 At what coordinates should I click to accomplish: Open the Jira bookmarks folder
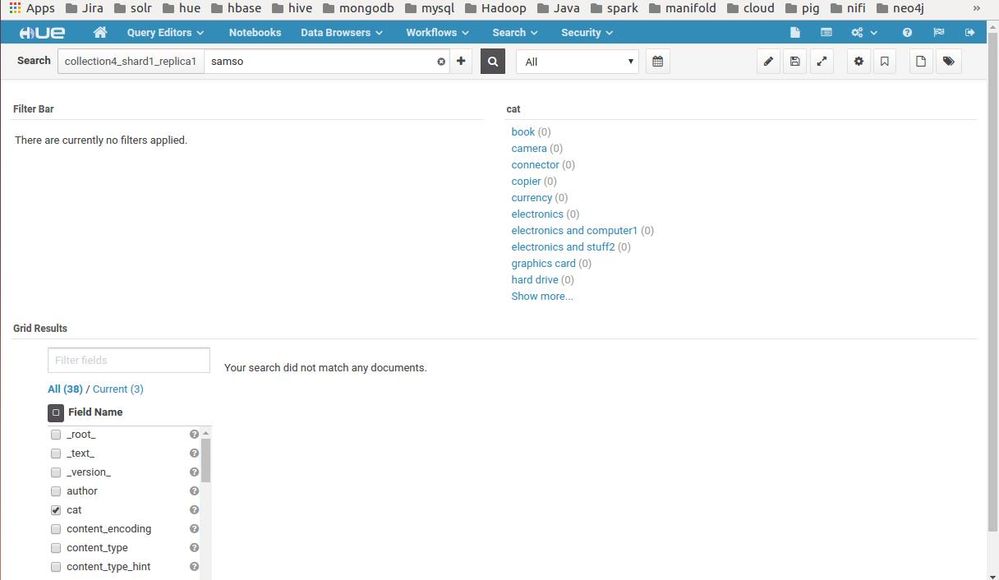click(85, 8)
